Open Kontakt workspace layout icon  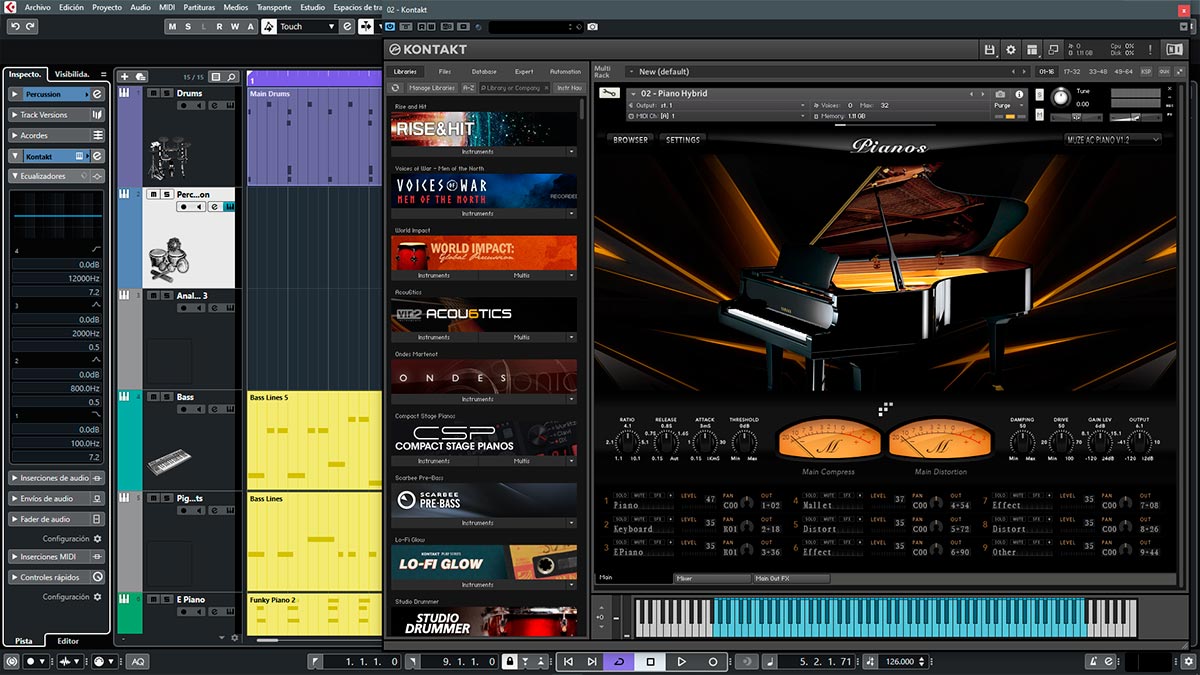click(1032, 49)
